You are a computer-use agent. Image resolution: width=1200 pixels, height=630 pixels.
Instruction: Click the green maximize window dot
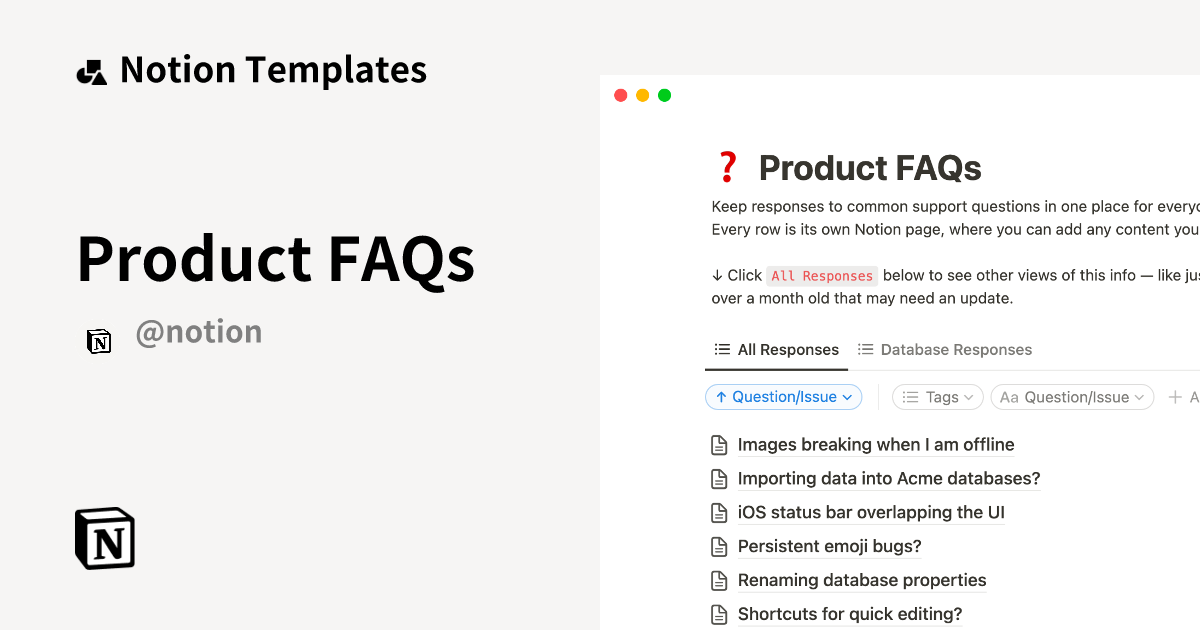[x=665, y=96]
